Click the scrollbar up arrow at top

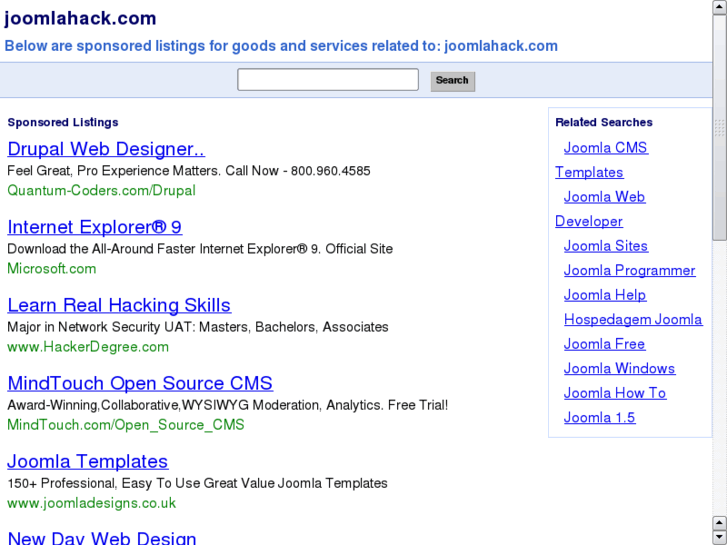click(x=720, y=7)
